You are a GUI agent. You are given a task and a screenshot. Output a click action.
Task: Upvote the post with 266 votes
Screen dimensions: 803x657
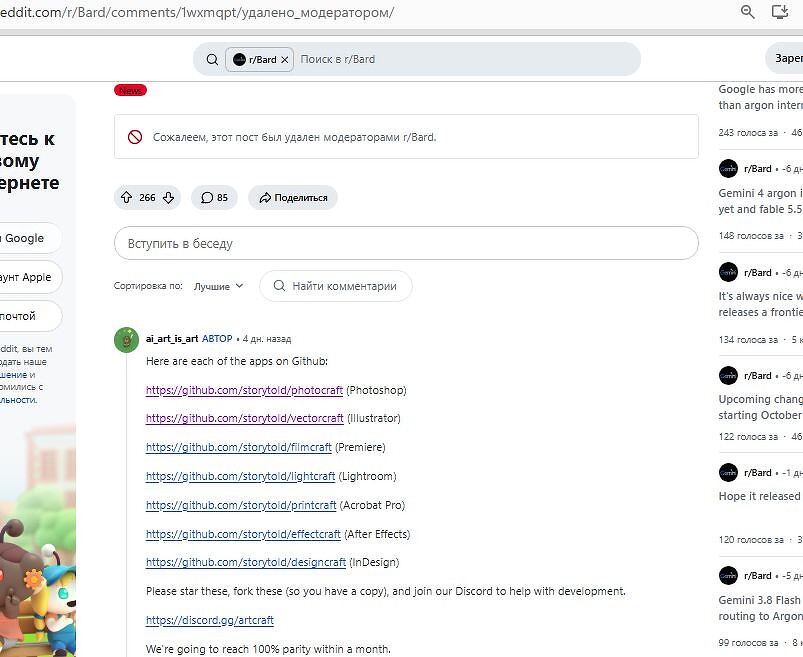click(126, 198)
